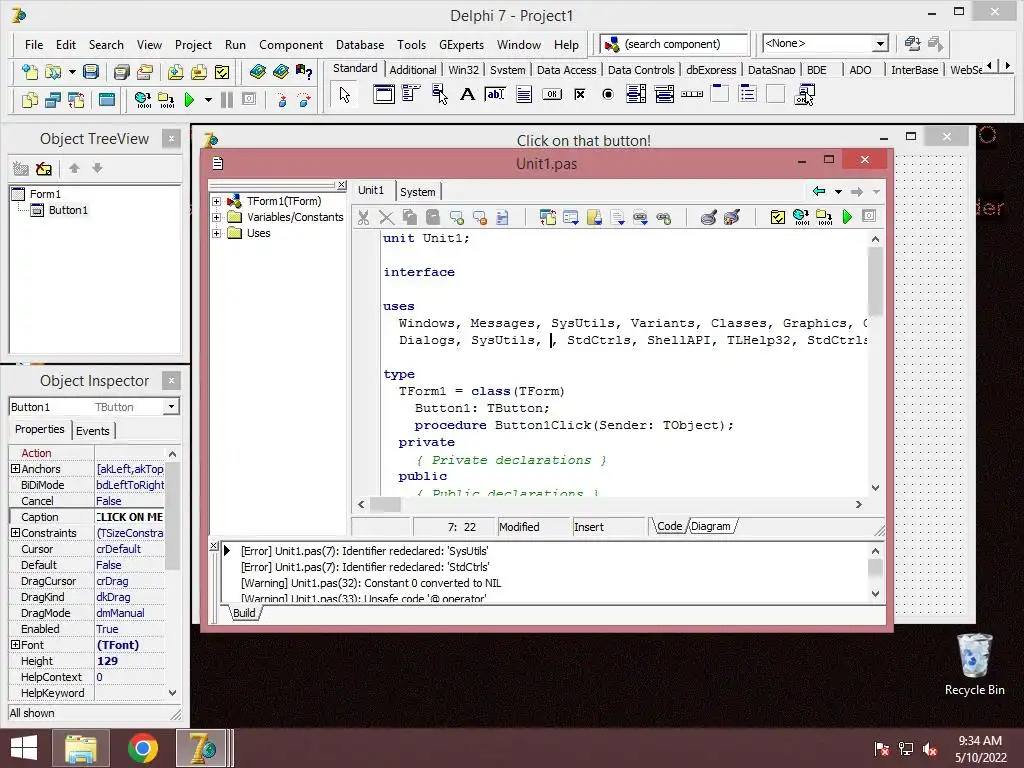Screen dimensions: 1024x768
Task: Expand the TForm1(TForm) node in code explorer
Action: click(x=216, y=201)
